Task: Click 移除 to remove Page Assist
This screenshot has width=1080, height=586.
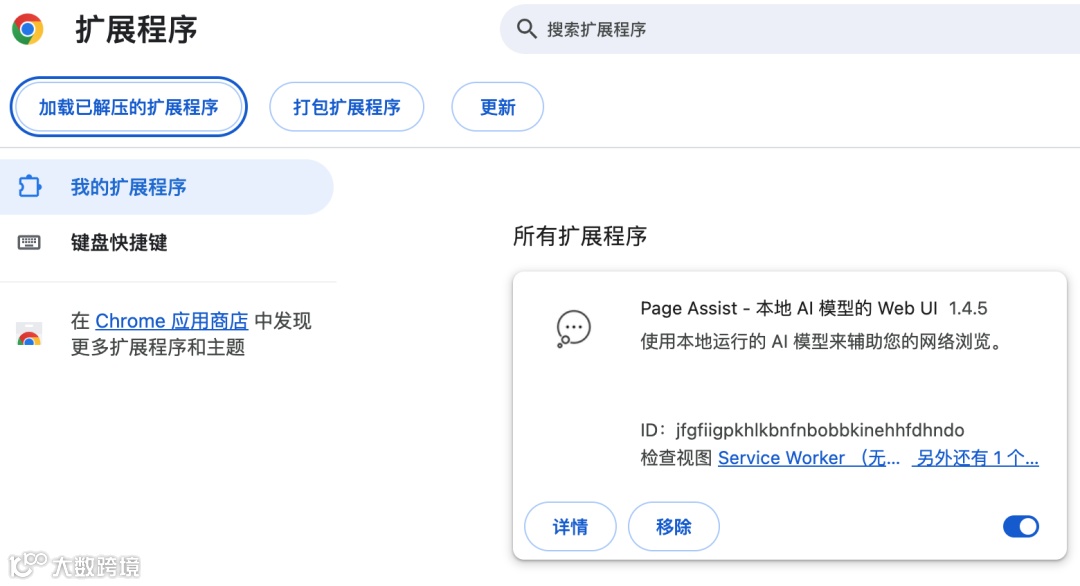Action: [674, 527]
